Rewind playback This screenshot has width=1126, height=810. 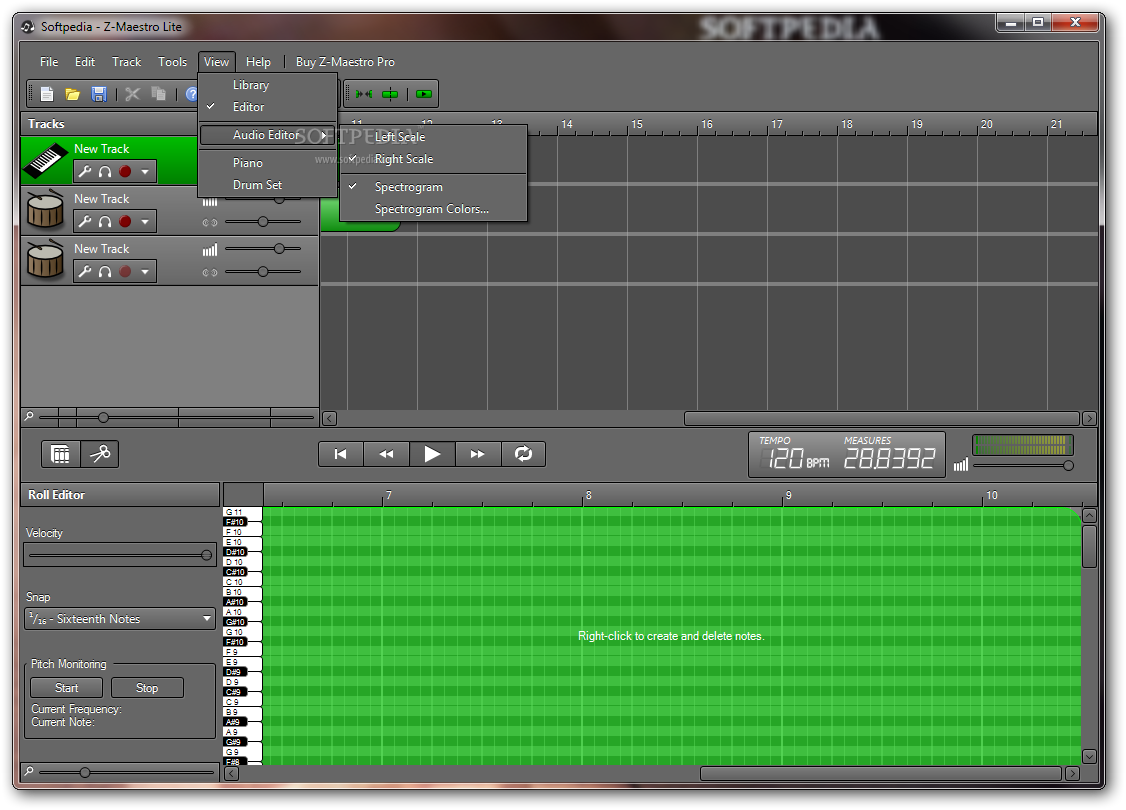click(x=386, y=454)
